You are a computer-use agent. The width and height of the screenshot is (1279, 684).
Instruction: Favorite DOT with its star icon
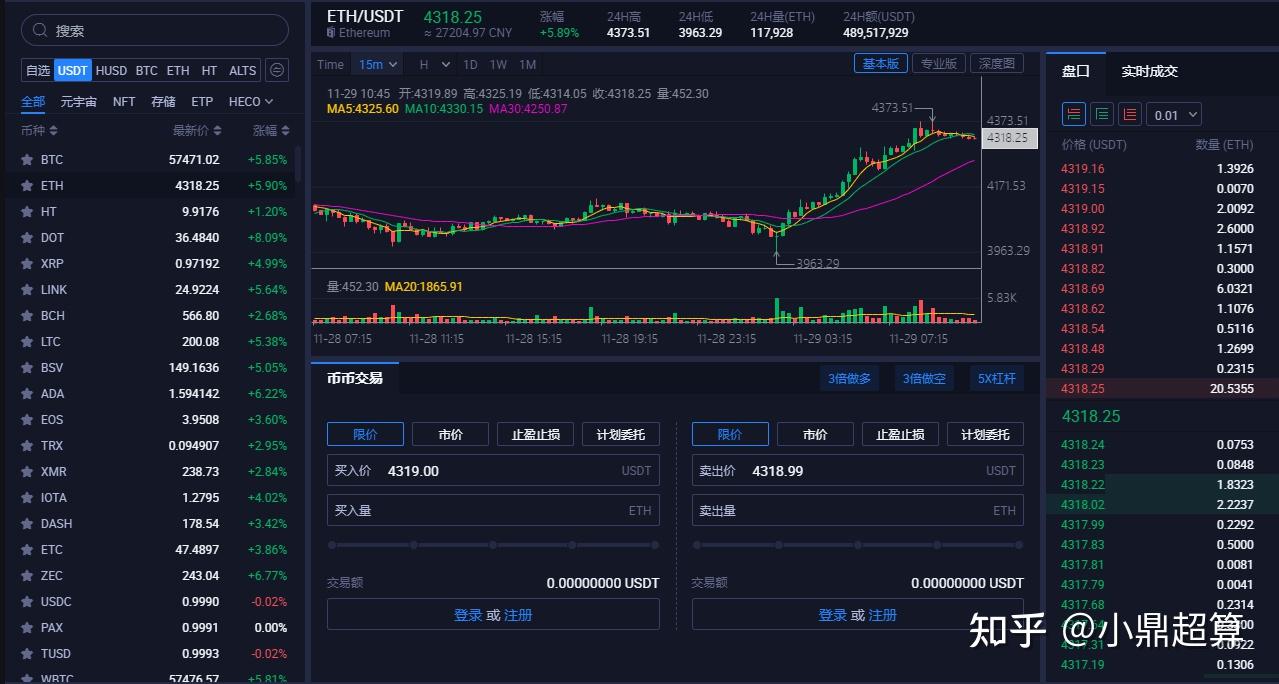[x=26, y=237]
